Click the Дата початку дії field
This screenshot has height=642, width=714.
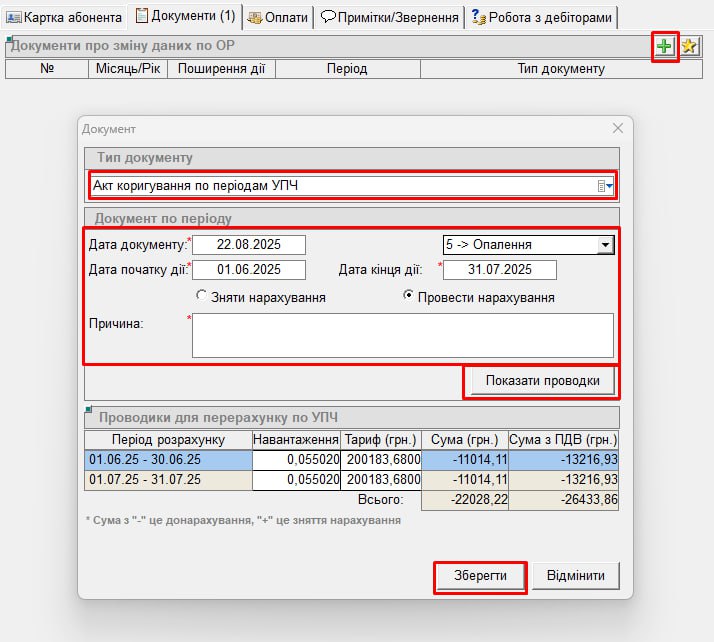click(x=248, y=269)
